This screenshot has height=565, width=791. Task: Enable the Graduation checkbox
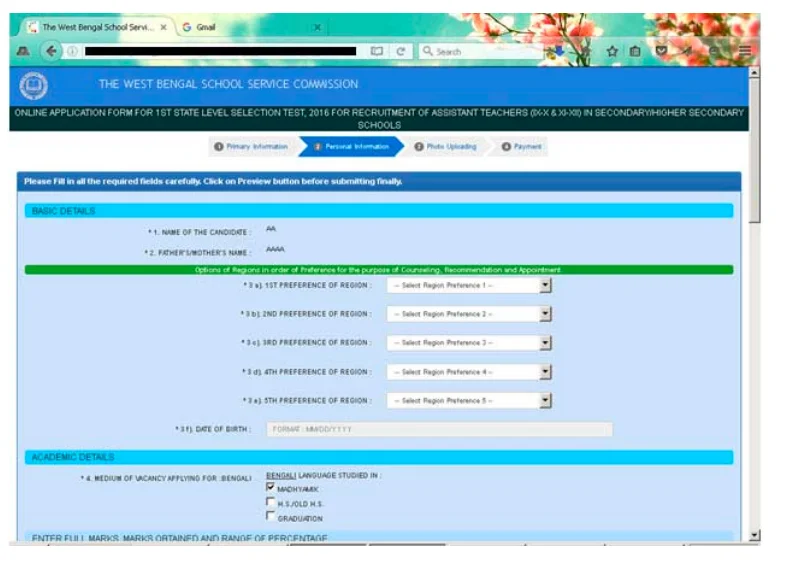(x=270, y=517)
